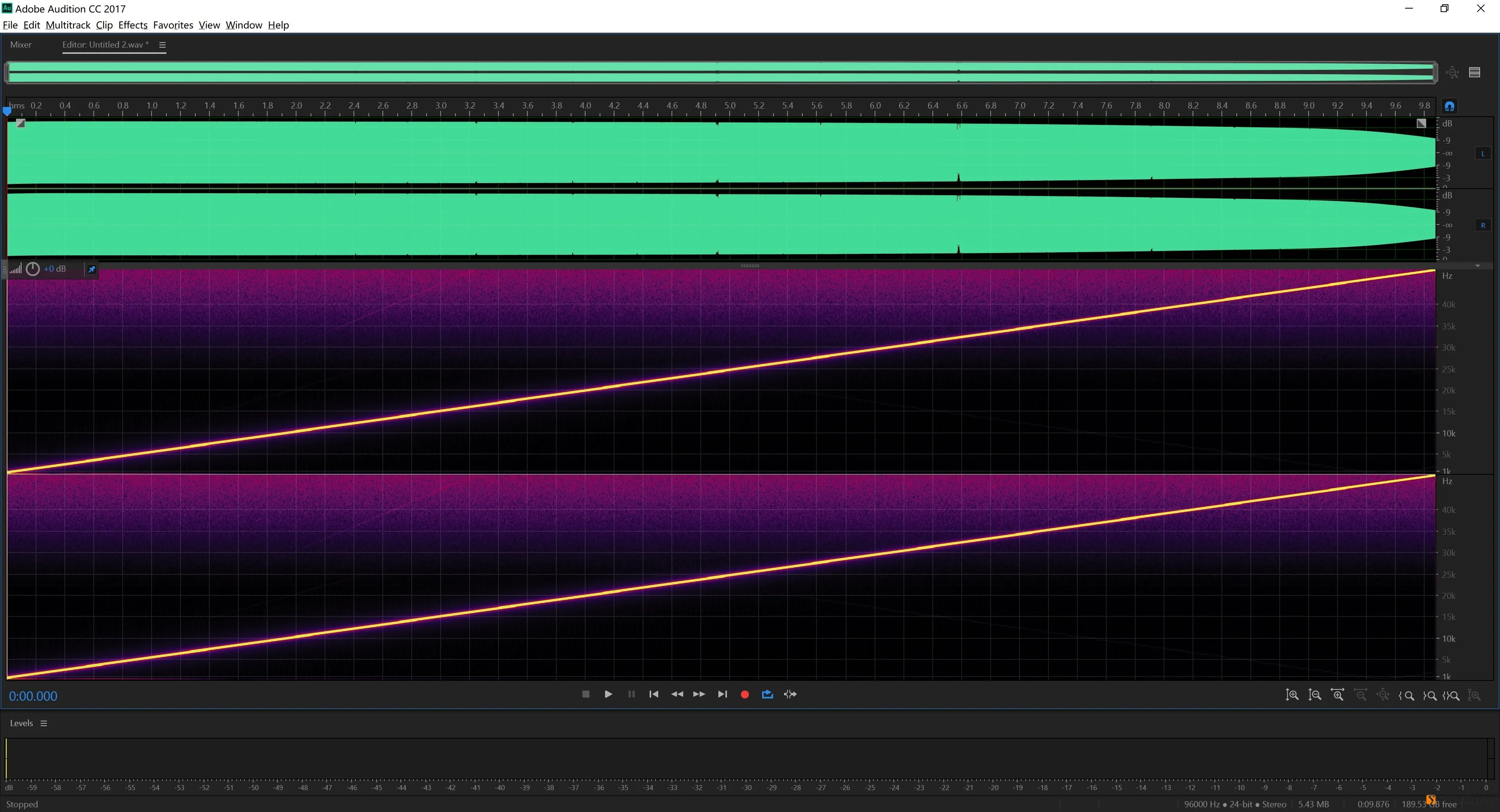Open the Clip menu
Image resolution: width=1500 pixels, height=812 pixels.
[x=104, y=25]
